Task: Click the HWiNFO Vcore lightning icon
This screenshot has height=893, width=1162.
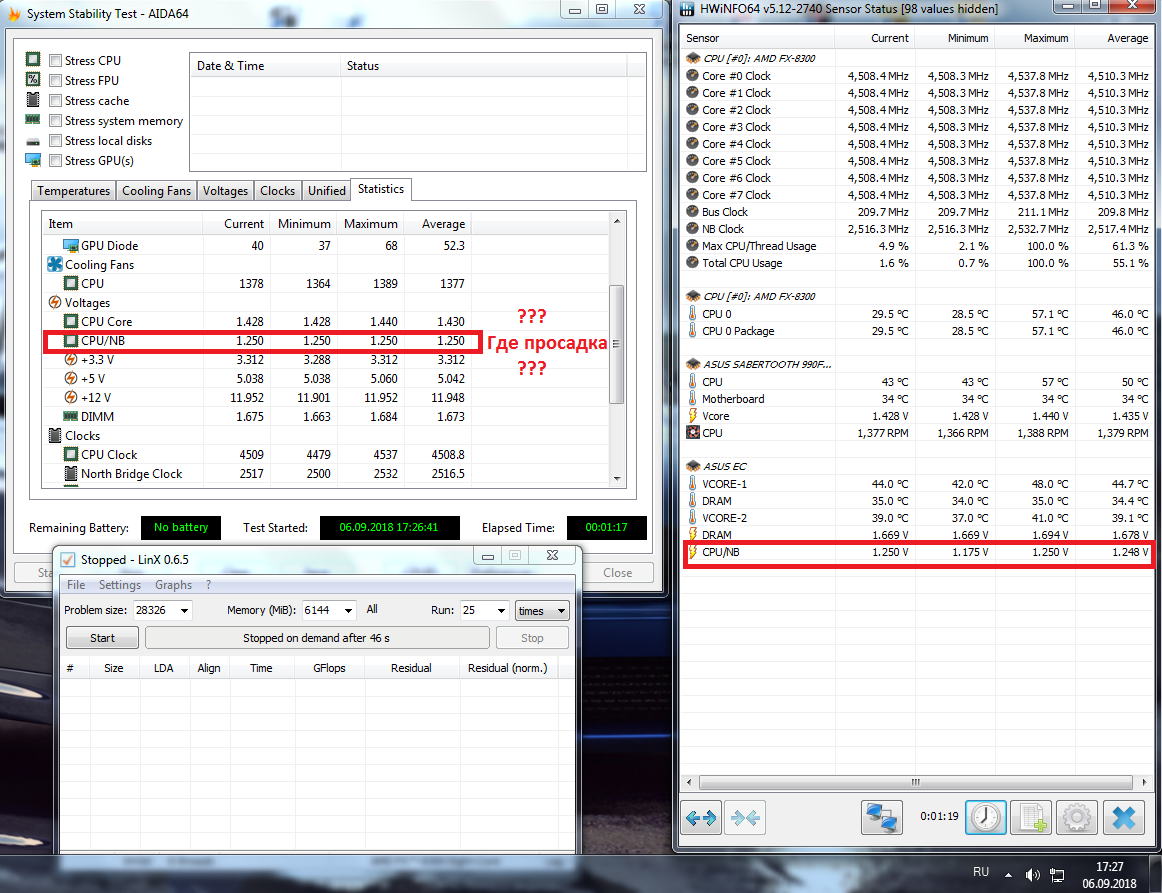Action: (693, 416)
